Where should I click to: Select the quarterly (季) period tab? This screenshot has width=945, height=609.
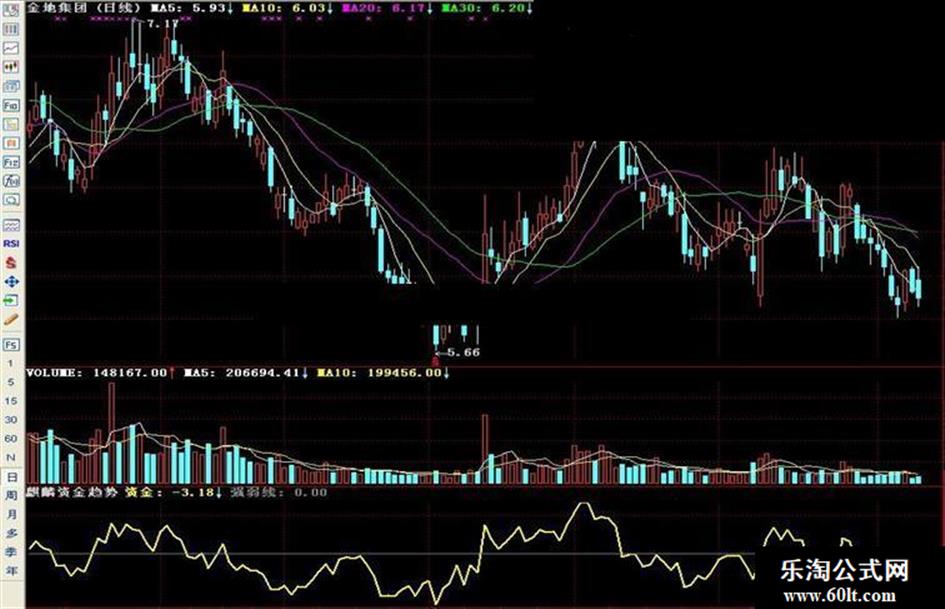[11, 552]
